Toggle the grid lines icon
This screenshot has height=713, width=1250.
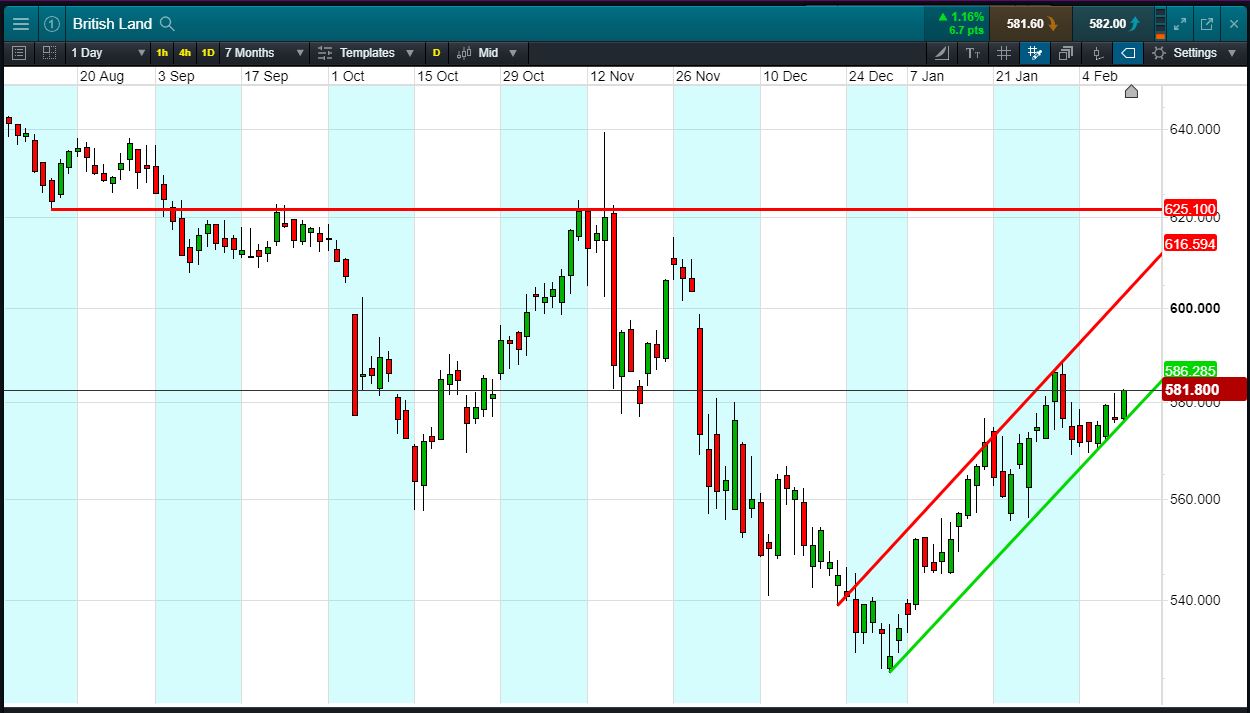[1004, 53]
